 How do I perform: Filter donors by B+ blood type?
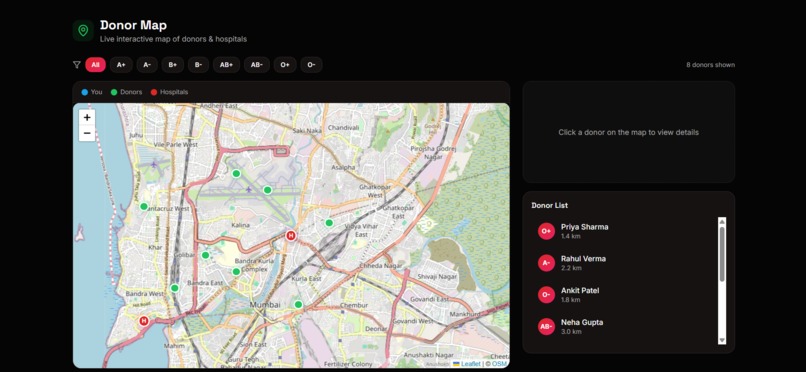point(173,65)
